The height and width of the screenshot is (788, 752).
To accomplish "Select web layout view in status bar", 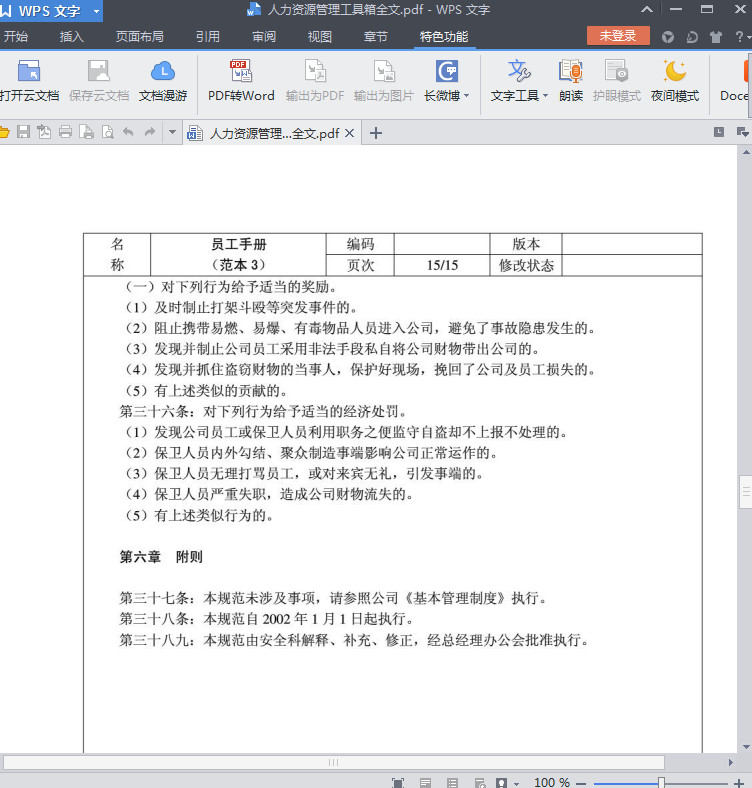I will [480, 782].
